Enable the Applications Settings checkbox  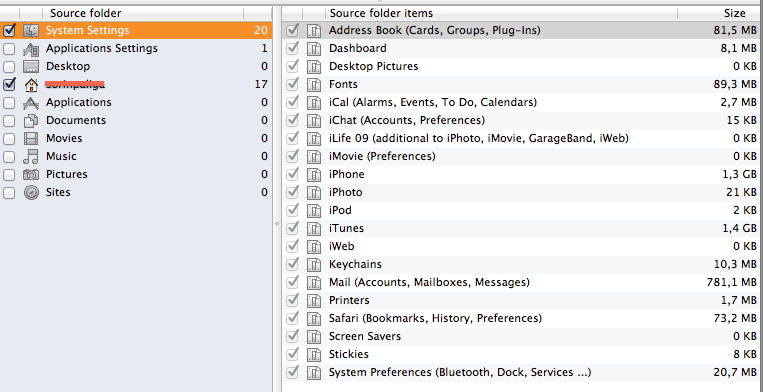(x=9, y=49)
